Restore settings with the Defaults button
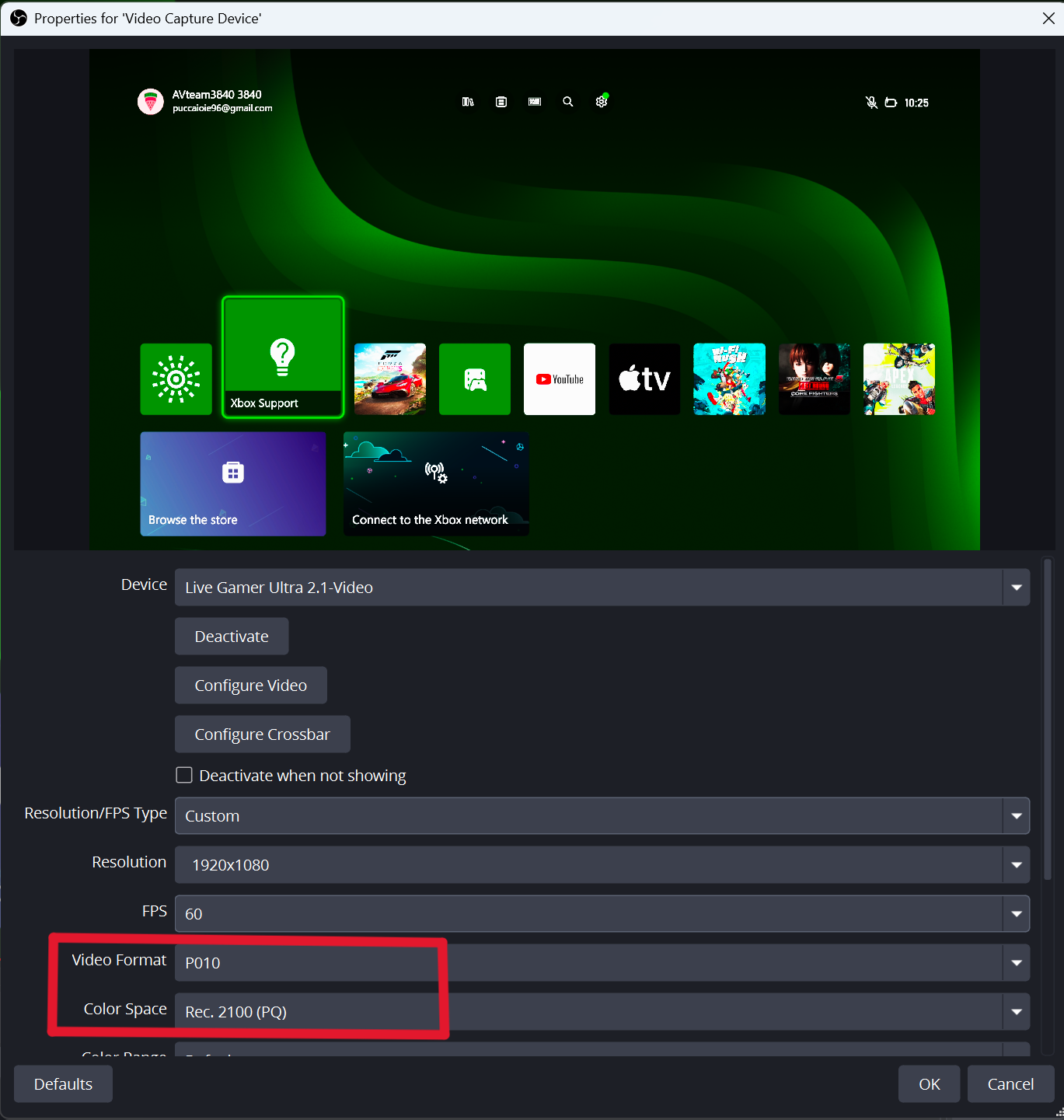 coord(63,1084)
